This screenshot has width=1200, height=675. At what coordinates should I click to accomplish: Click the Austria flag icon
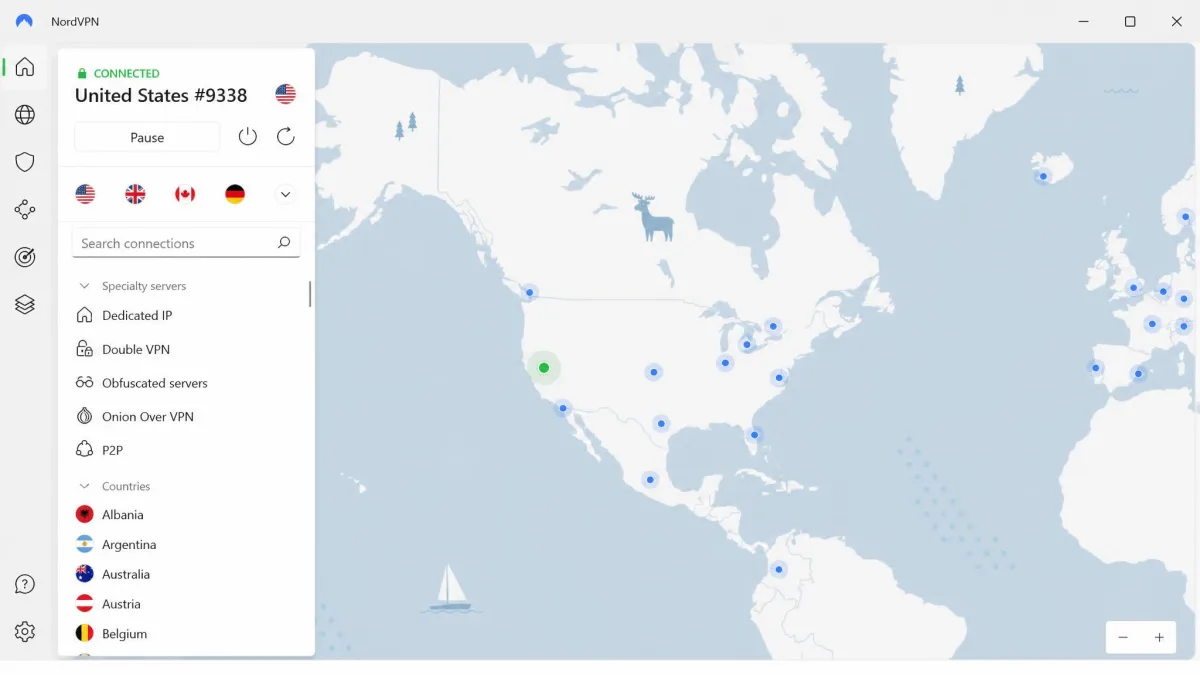[x=85, y=604]
